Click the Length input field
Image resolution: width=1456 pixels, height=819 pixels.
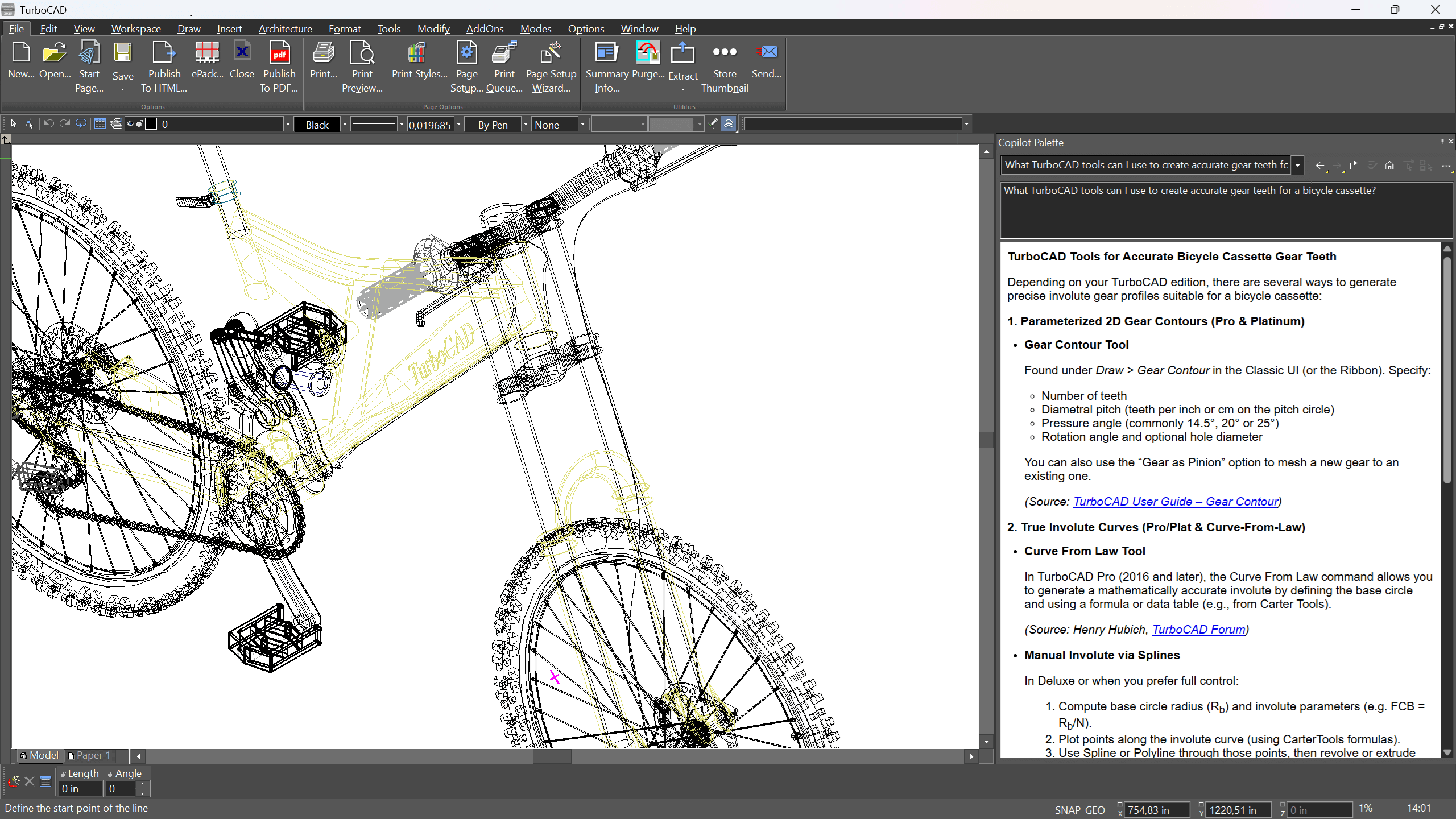click(x=80, y=789)
